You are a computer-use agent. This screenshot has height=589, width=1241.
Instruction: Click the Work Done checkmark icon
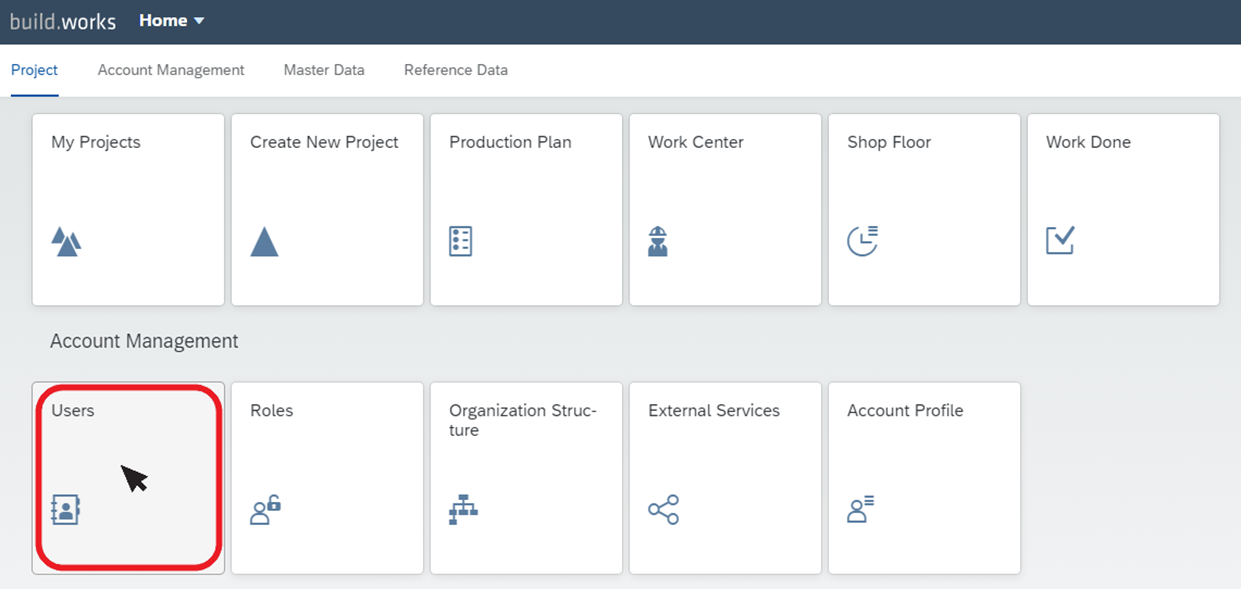tap(1060, 241)
